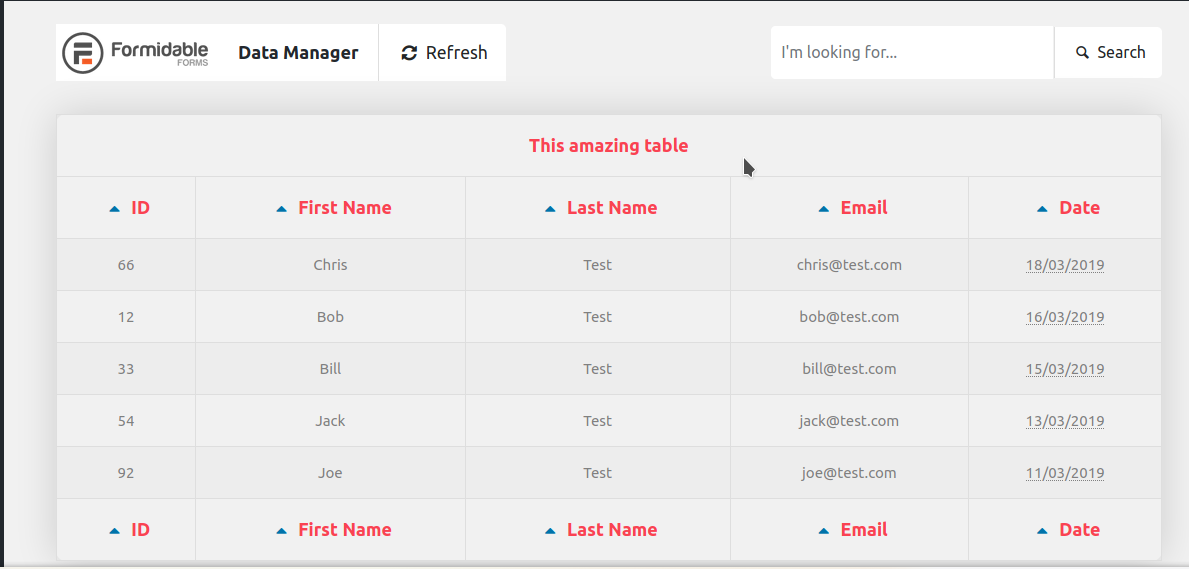Open date link 13/03/2019
Screen dimensions: 1189x569
coord(1065,421)
